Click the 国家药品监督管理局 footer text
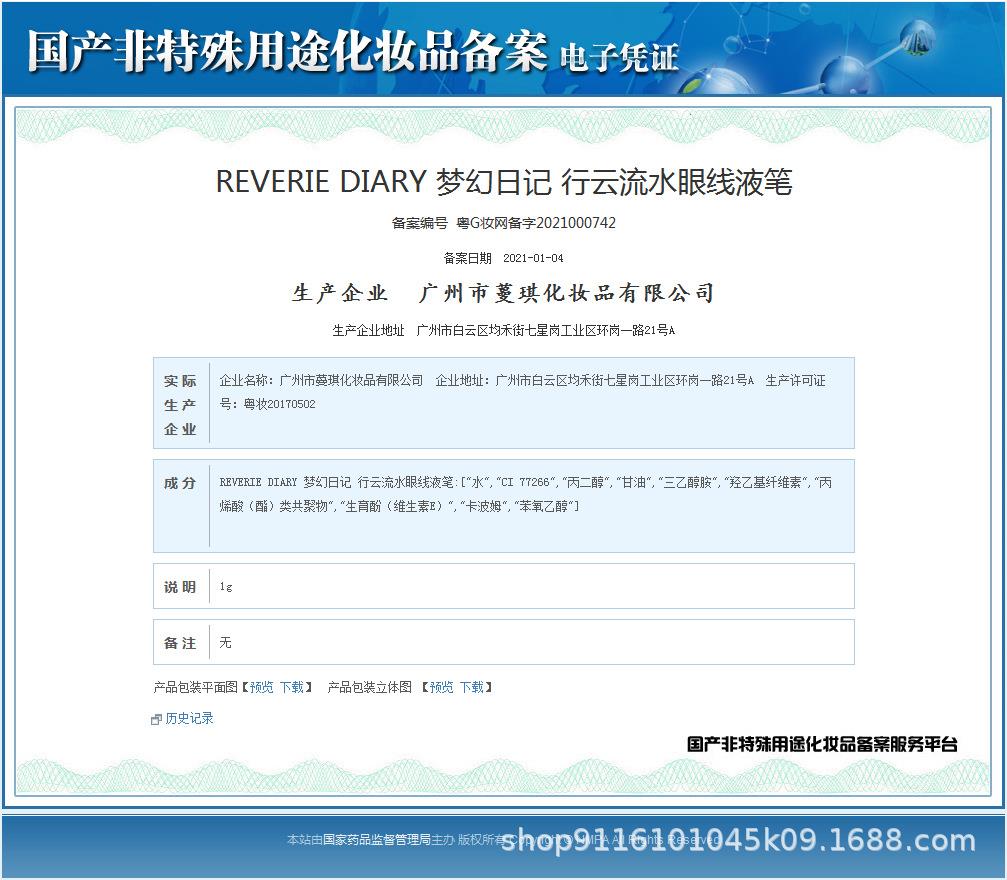 click(x=376, y=840)
